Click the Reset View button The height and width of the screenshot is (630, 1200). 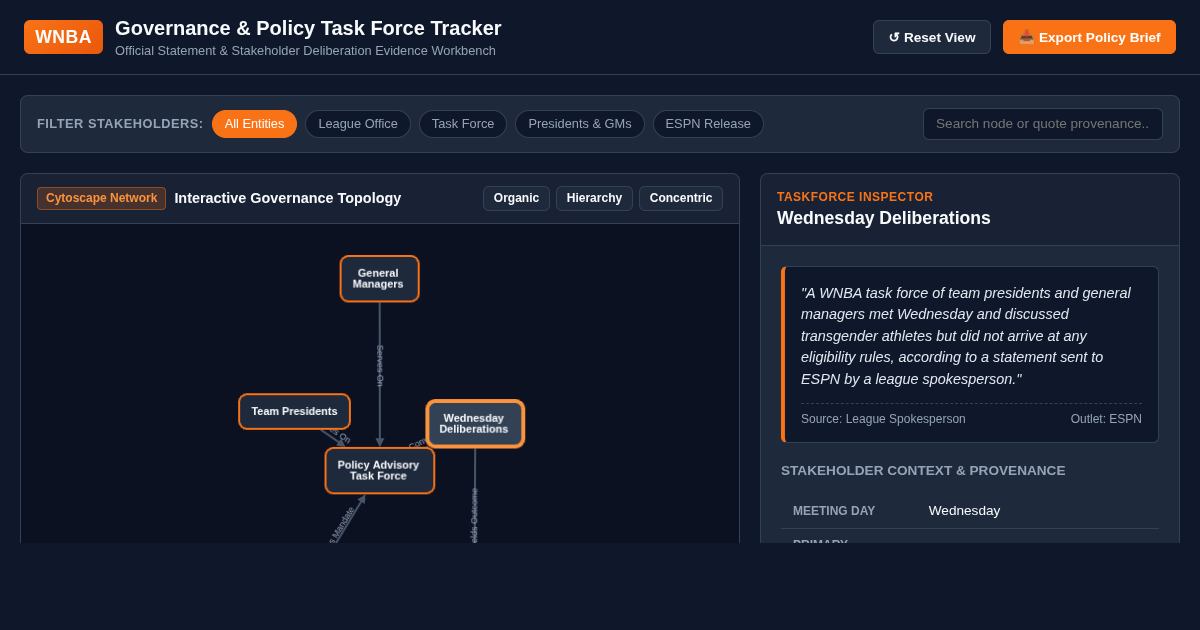point(932,37)
